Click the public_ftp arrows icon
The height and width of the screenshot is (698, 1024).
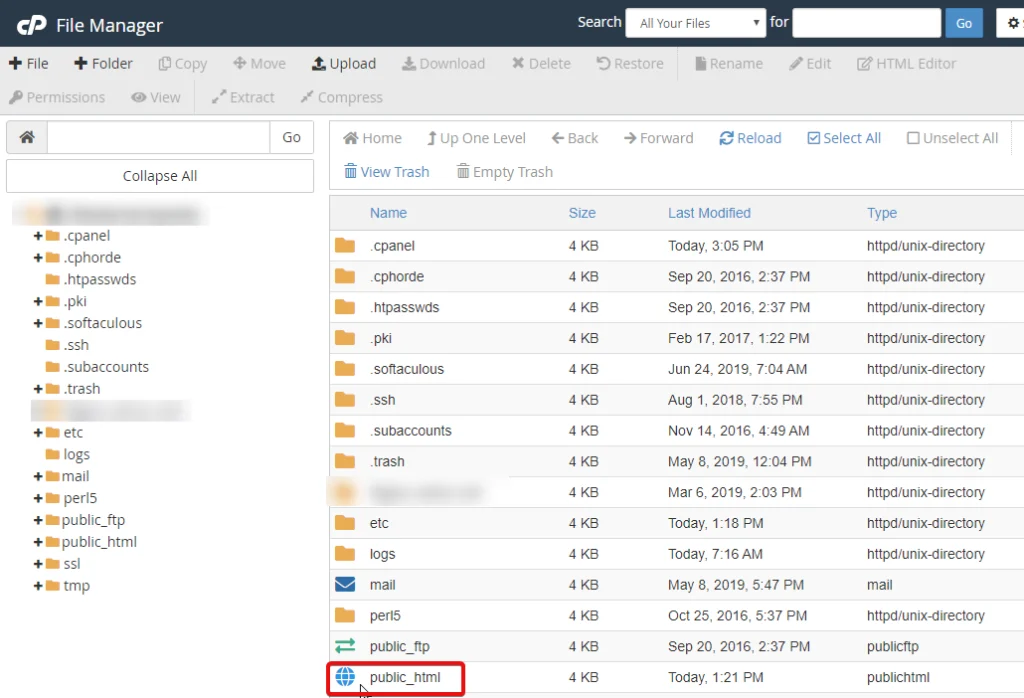(x=345, y=646)
